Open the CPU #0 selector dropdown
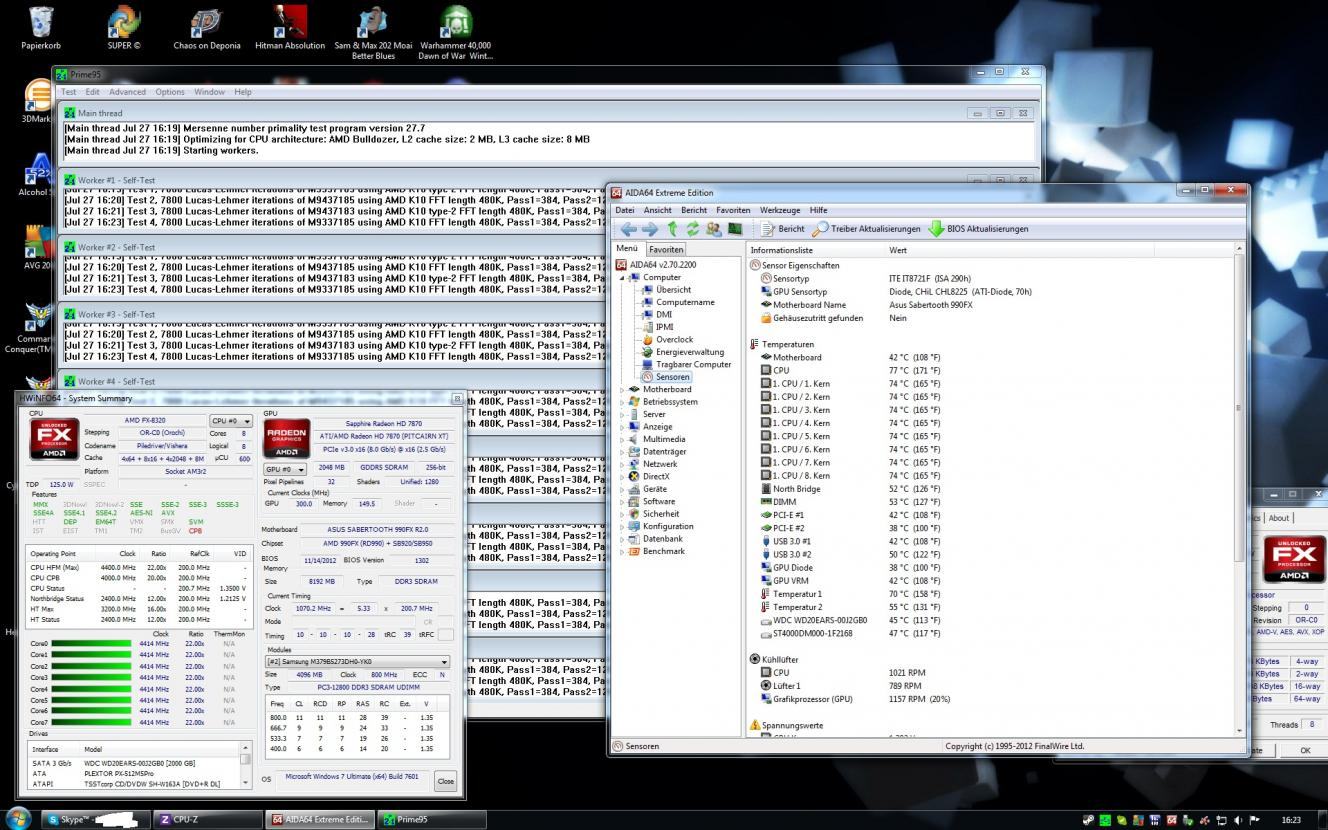The height and width of the screenshot is (830, 1328). (x=231, y=421)
